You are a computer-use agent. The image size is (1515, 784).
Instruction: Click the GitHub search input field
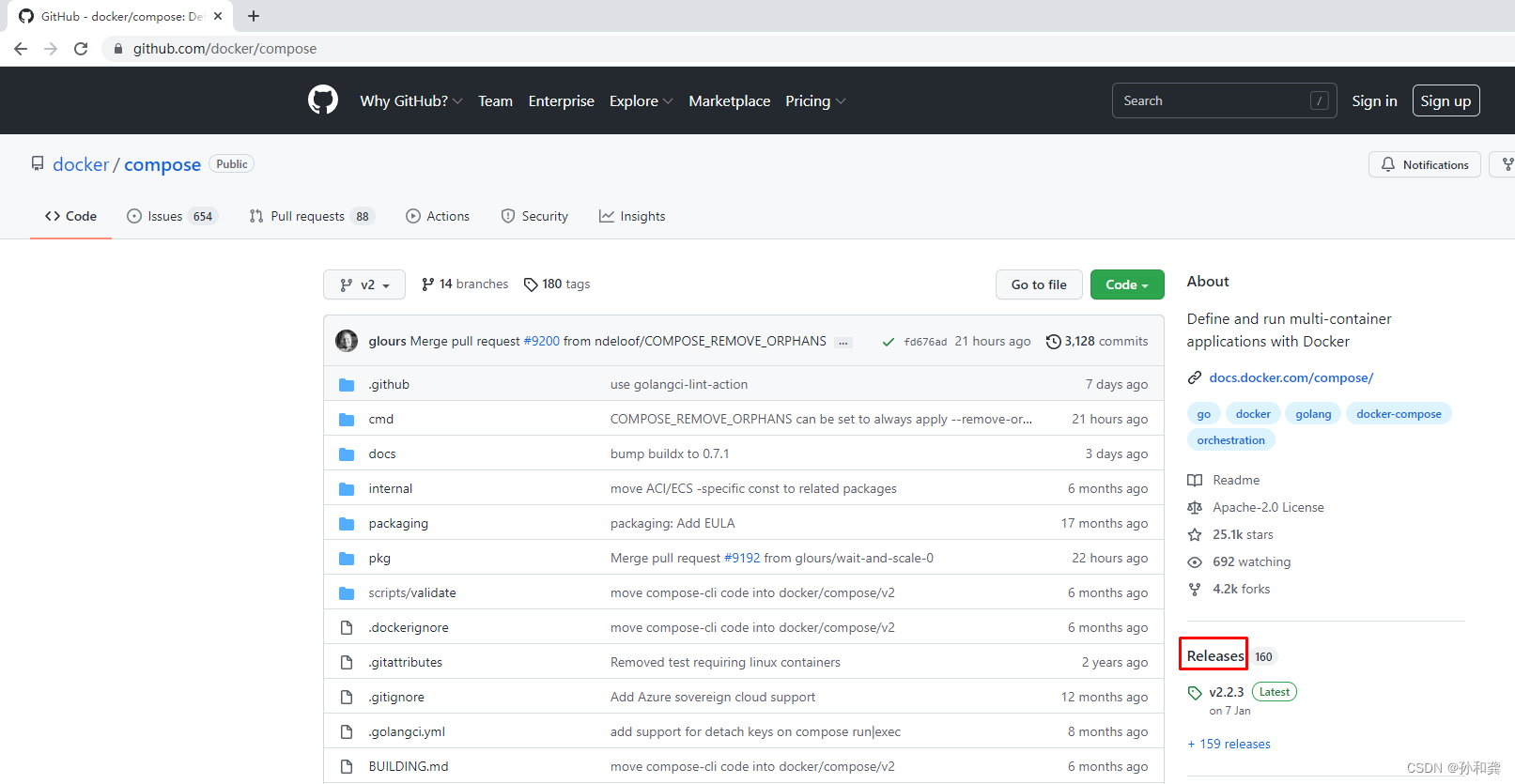pos(1224,100)
